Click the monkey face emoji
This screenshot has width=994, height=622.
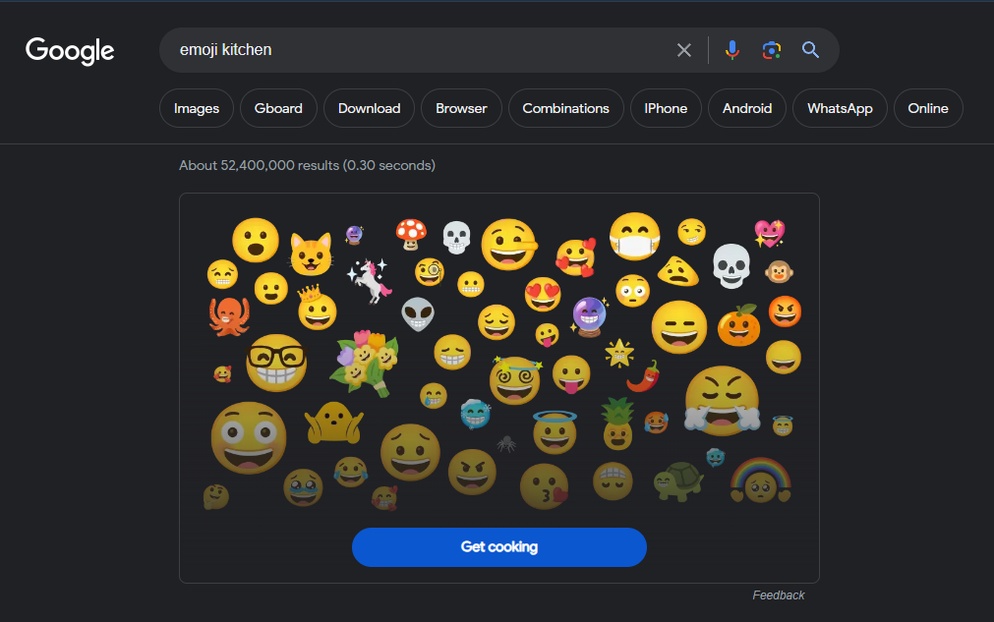coord(778,271)
